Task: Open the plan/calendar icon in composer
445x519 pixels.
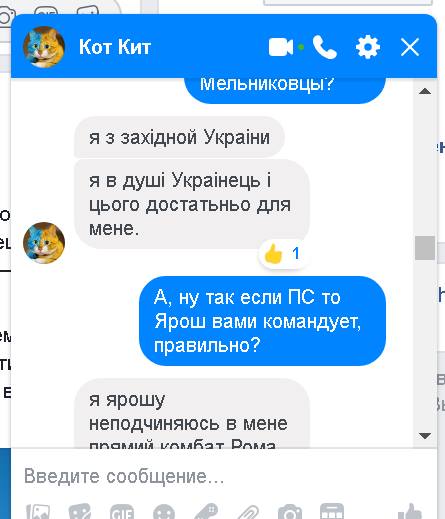Action: tap(332, 511)
